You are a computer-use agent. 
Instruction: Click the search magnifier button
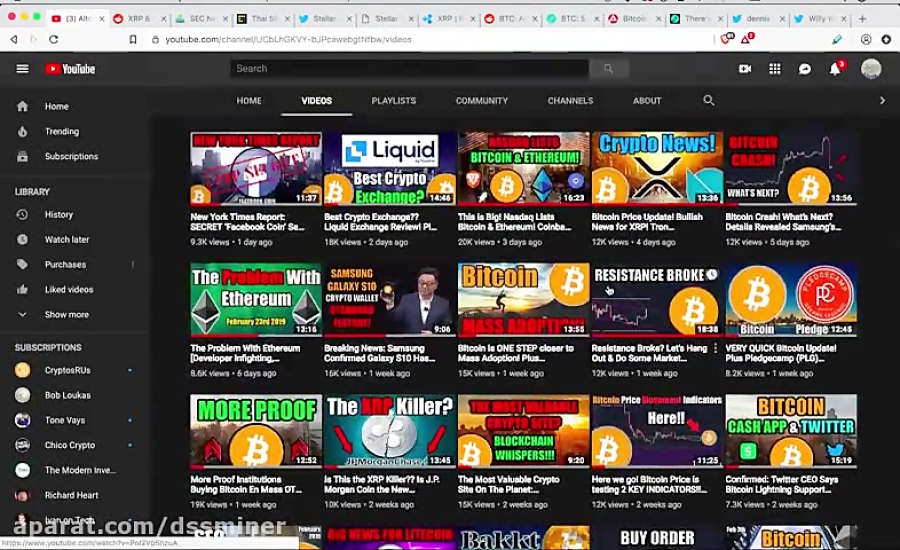608,69
